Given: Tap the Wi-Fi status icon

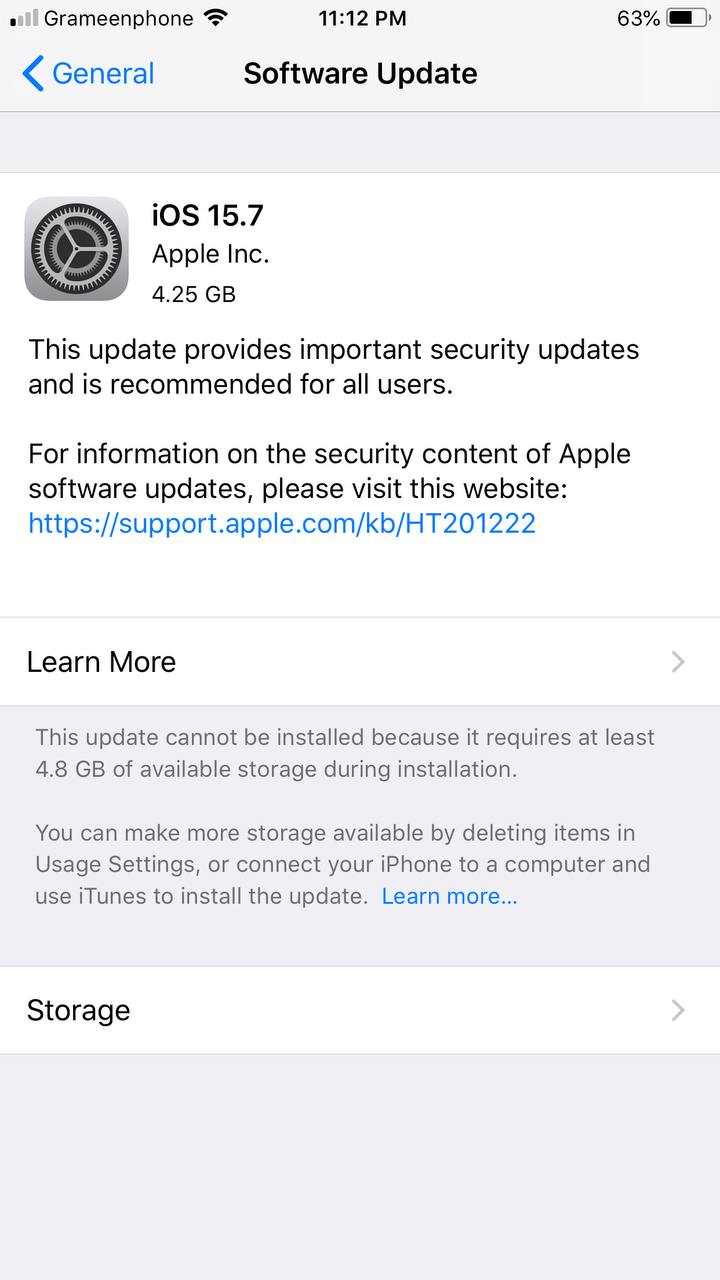Looking at the screenshot, I should tap(215, 18).
